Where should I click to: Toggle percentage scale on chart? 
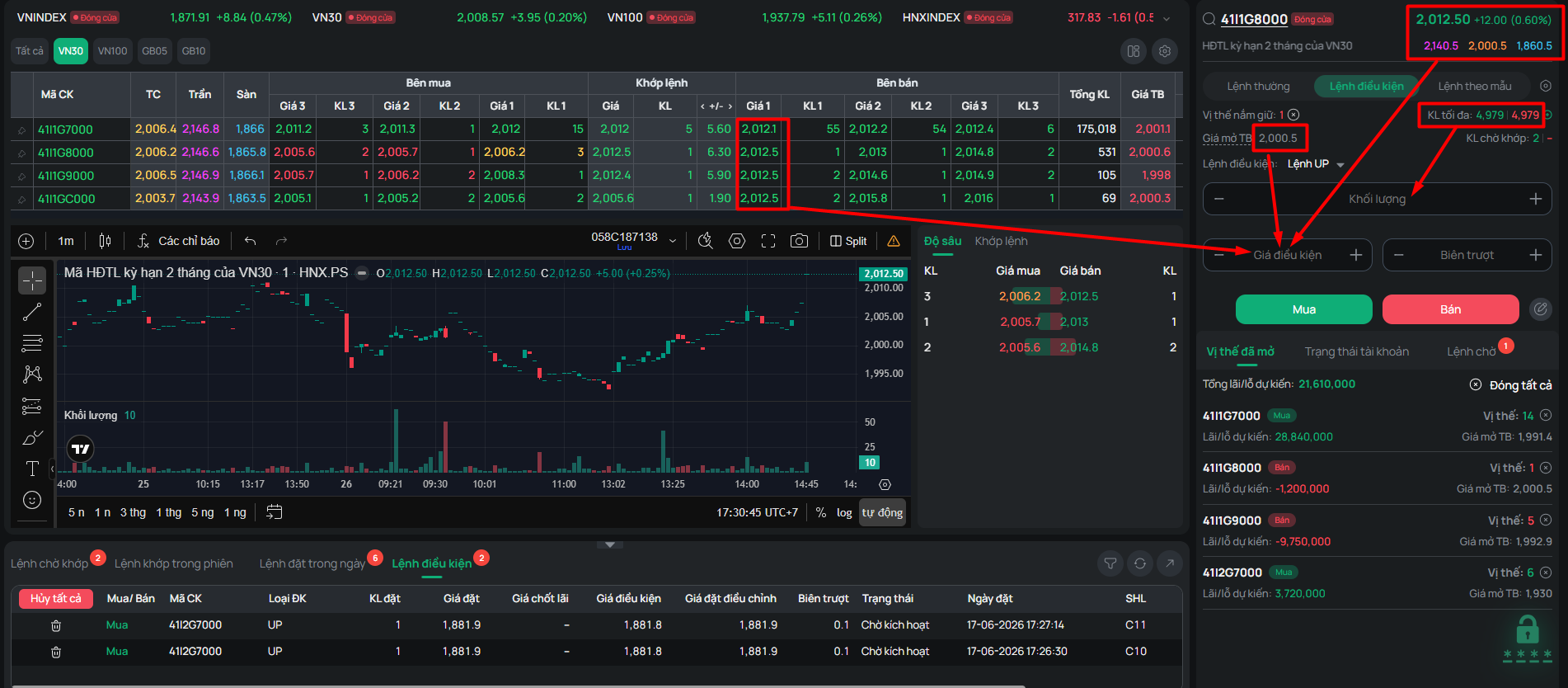pyautogui.click(x=821, y=512)
